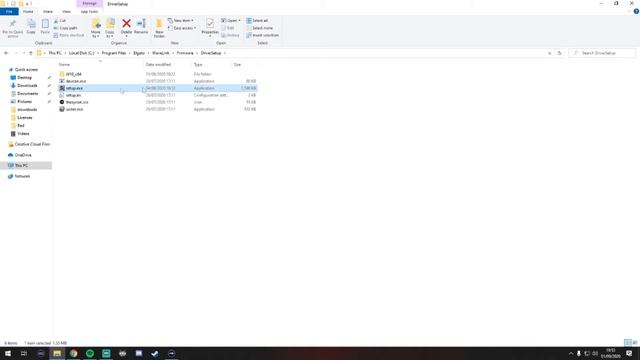Refresh the folder view
The width and height of the screenshot is (640, 360).
560,53
